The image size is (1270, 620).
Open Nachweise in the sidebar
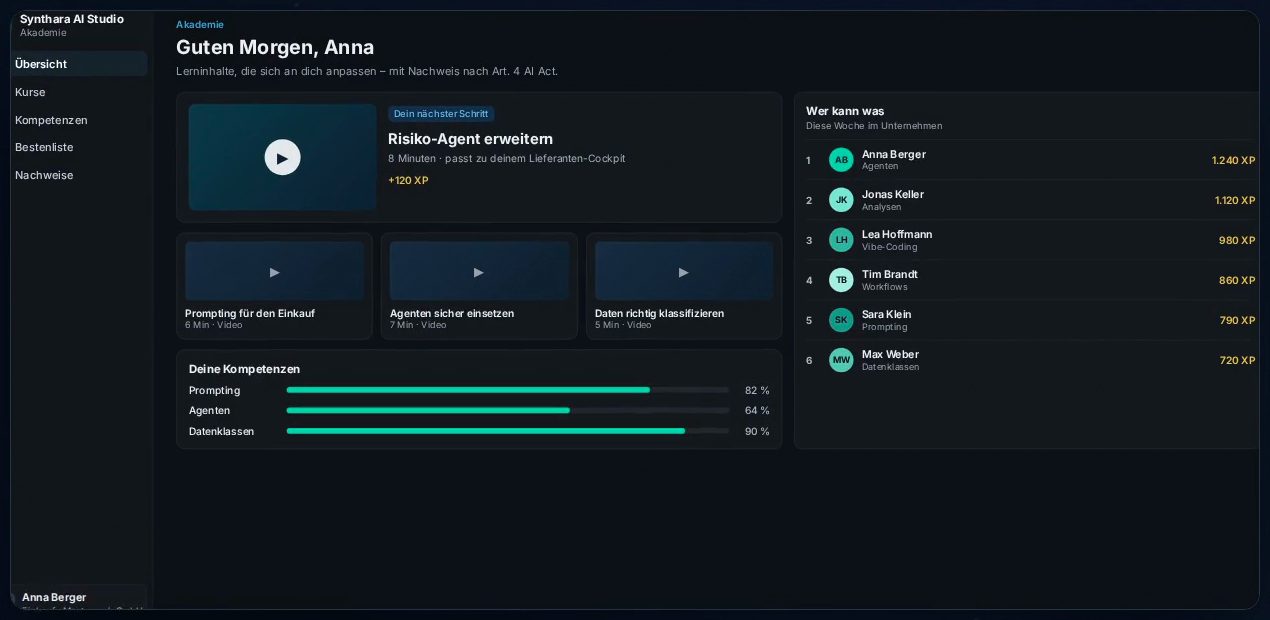(79, 175)
